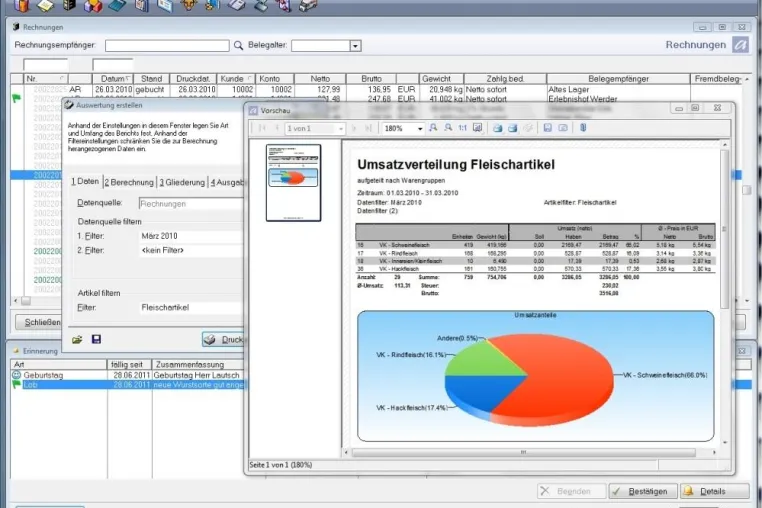Sort by Kunde column header
The width and height of the screenshot is (762, 508).
click(236, 79)
